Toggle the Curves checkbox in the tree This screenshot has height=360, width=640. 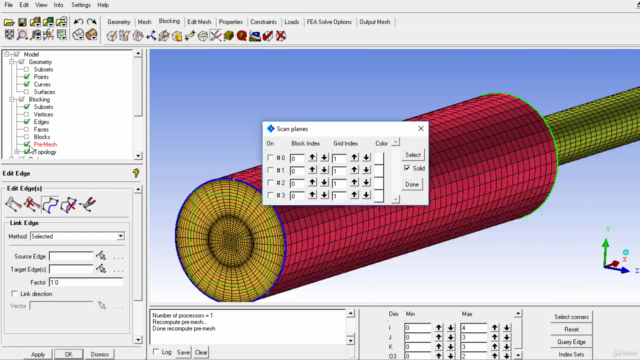point(27,84)
